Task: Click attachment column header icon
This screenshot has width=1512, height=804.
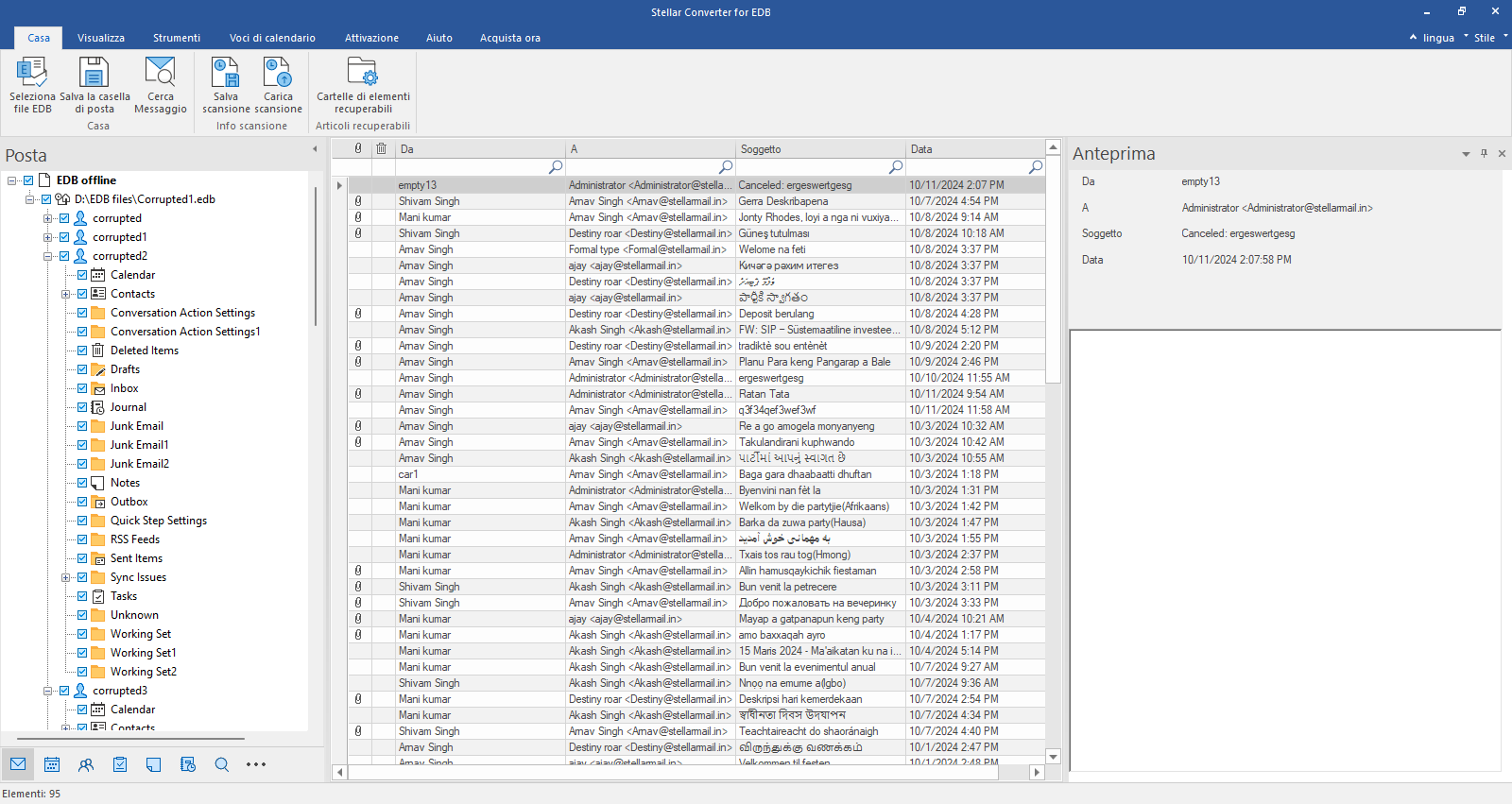Action: tap(358, 148)
